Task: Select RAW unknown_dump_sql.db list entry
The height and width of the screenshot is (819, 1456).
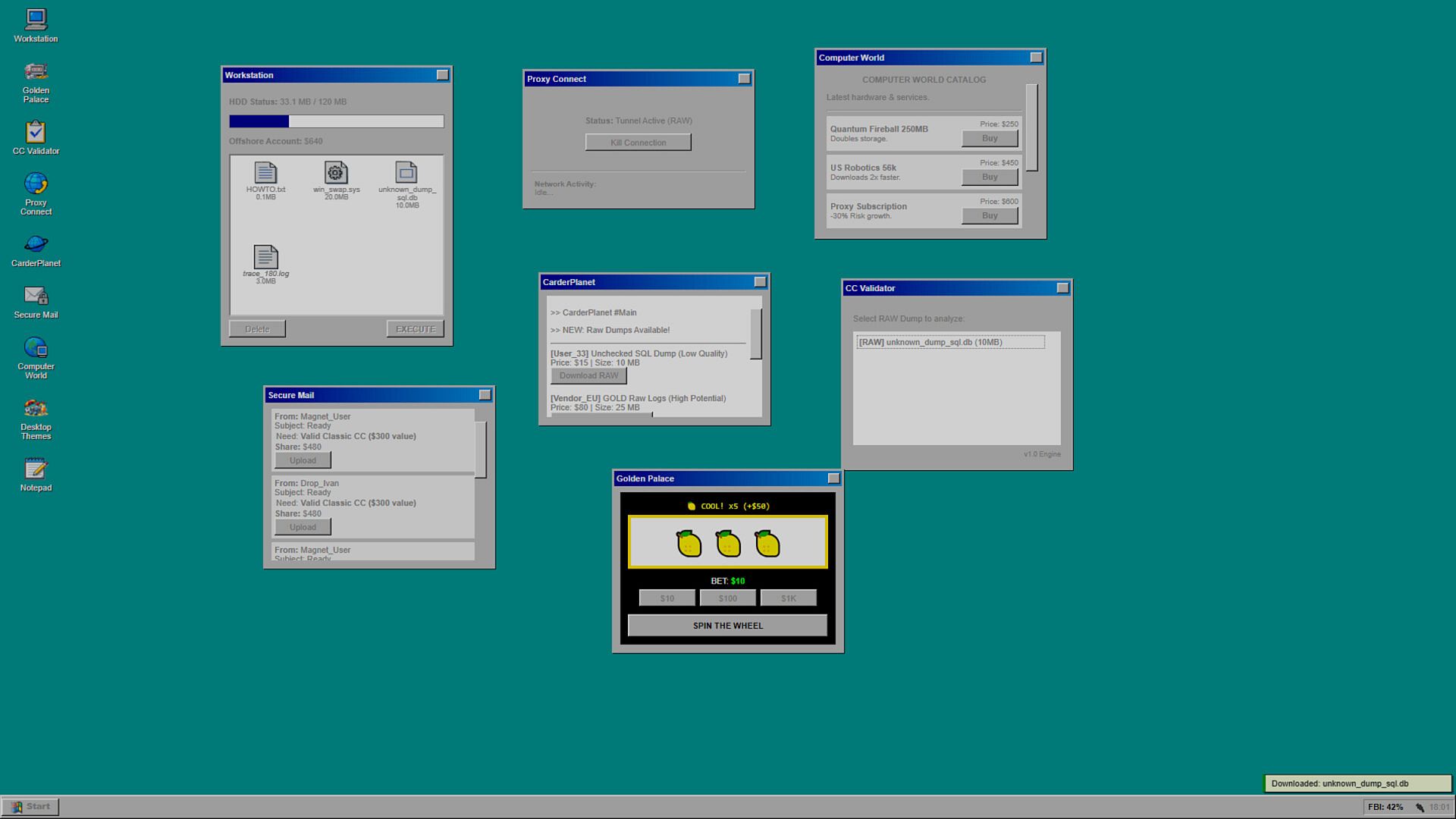Action: [949, 342]
